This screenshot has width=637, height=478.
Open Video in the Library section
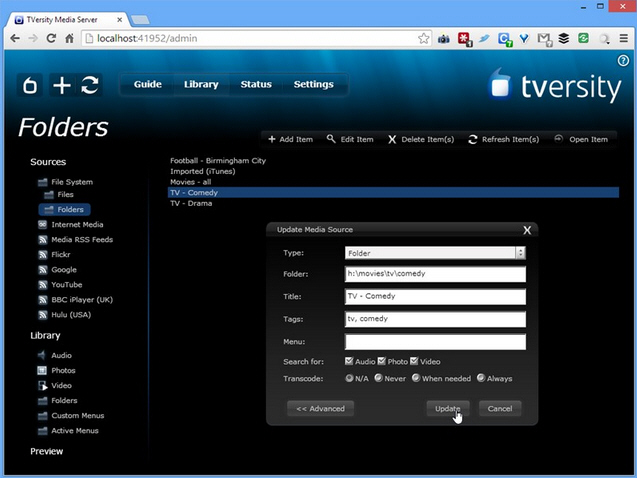pos(55,385)
